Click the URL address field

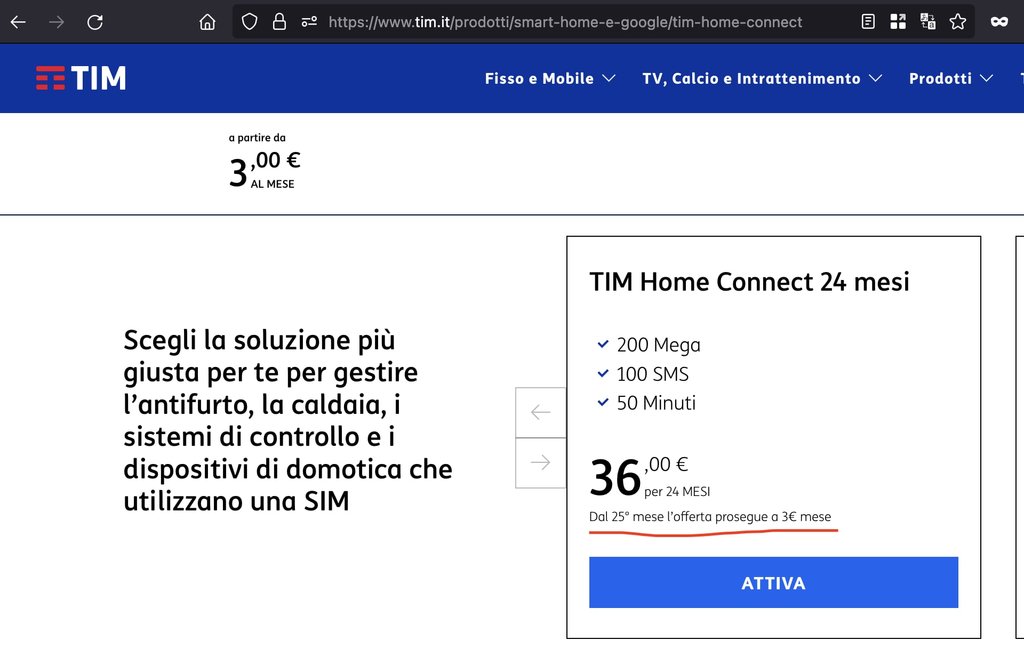coord(565,22)
